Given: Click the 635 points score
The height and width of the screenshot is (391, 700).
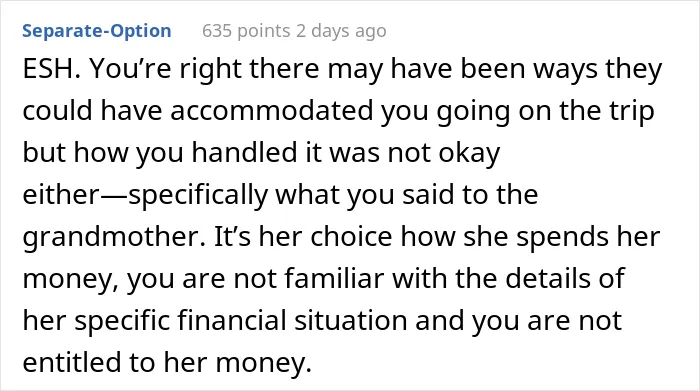Looking at the screenshot, I should pos(246,31).
